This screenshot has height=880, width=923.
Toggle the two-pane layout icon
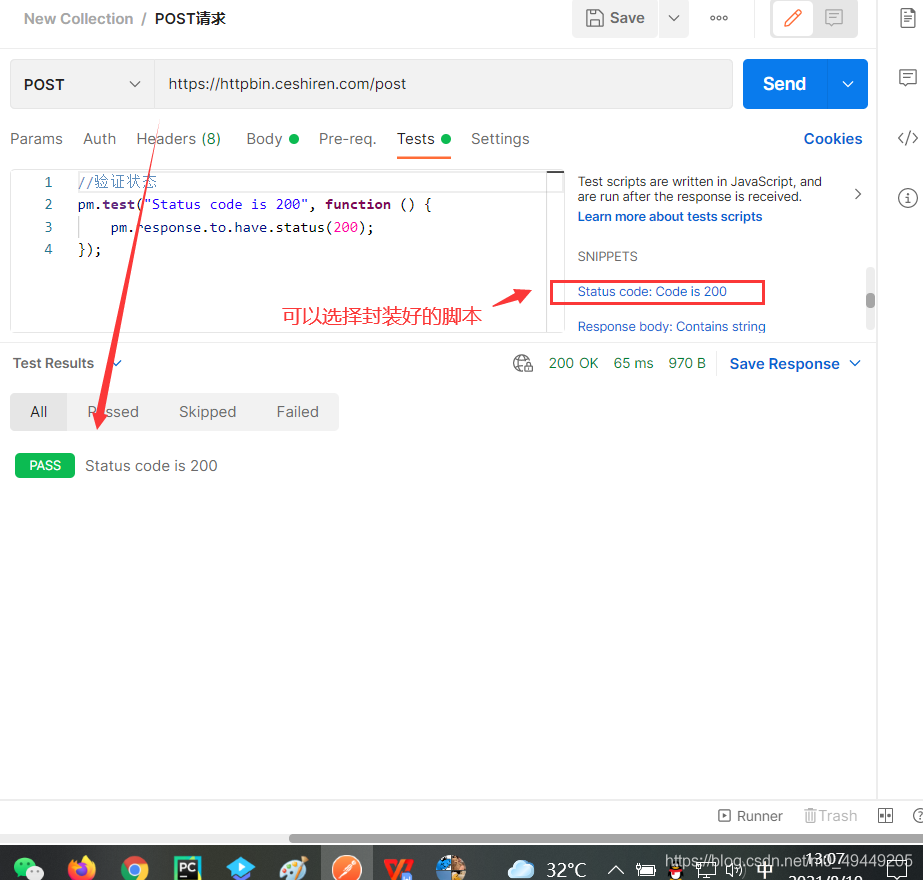click(885, 815)
